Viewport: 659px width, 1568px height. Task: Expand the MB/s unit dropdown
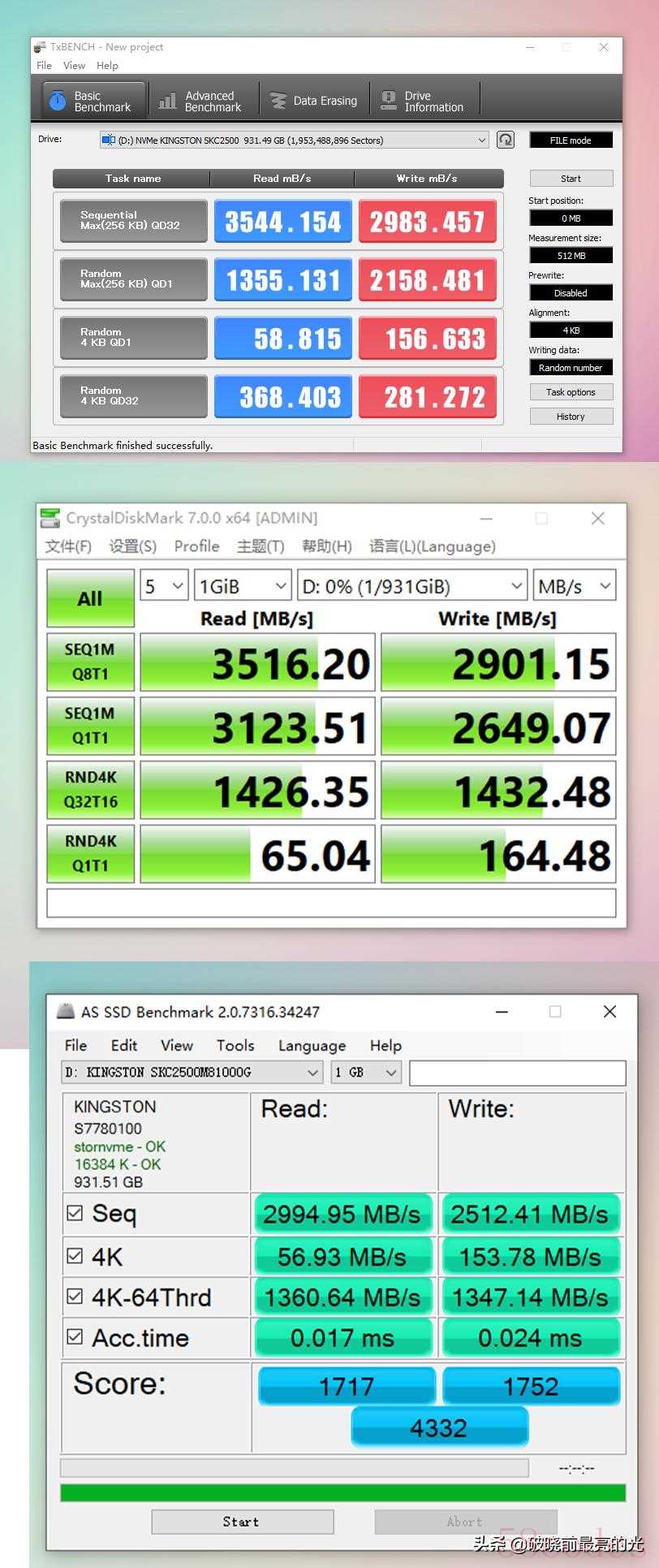point(574,586)
